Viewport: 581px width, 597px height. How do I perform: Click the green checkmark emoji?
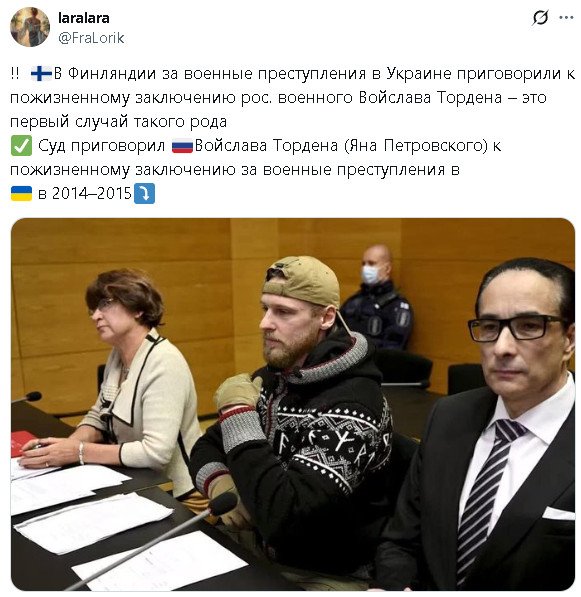pos(21,145)
